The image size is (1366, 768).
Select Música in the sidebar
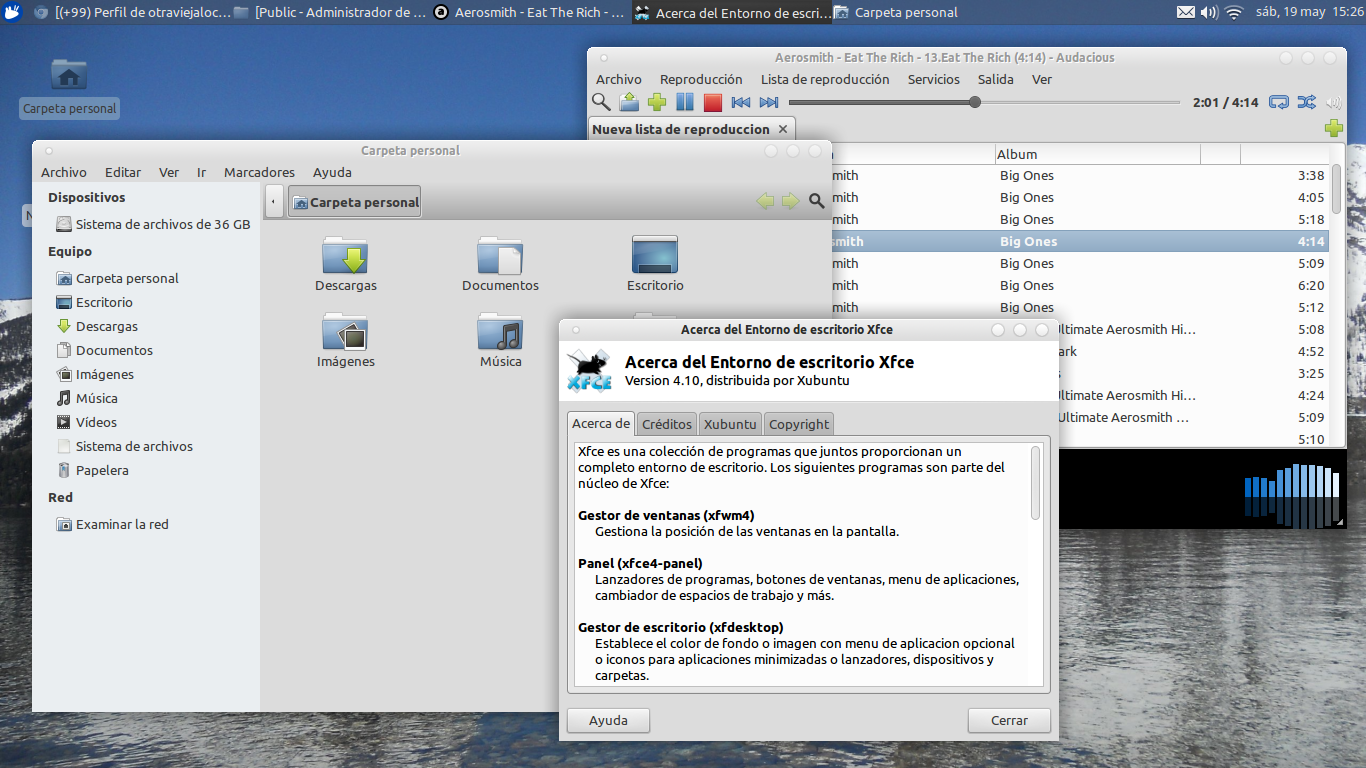pyautogui.click(x=88, y=398)
